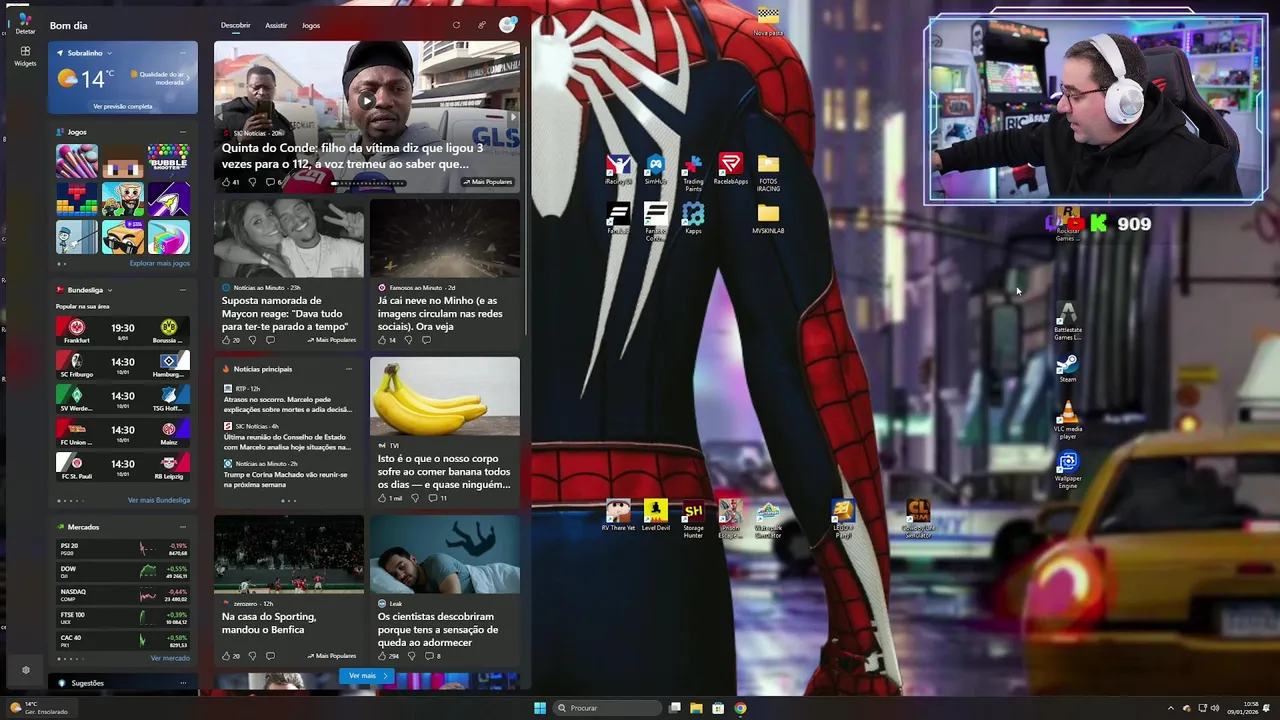Image resolution: width=1280 pixels, height=720 pixels.
Task: Switch to Descobrir tab
Action: click(236, 25)
